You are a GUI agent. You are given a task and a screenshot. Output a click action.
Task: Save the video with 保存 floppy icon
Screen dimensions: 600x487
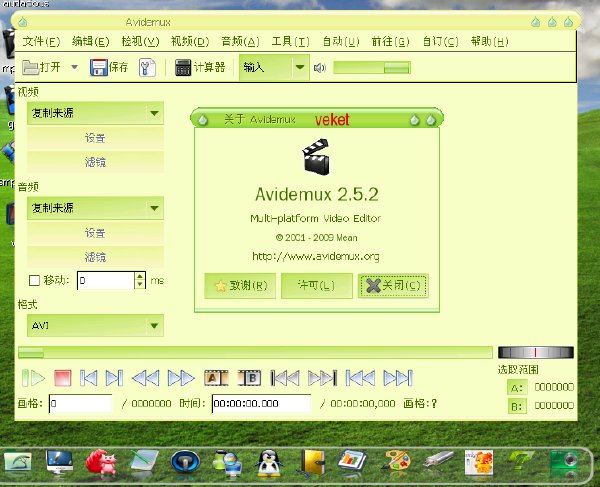pos(109,67)
